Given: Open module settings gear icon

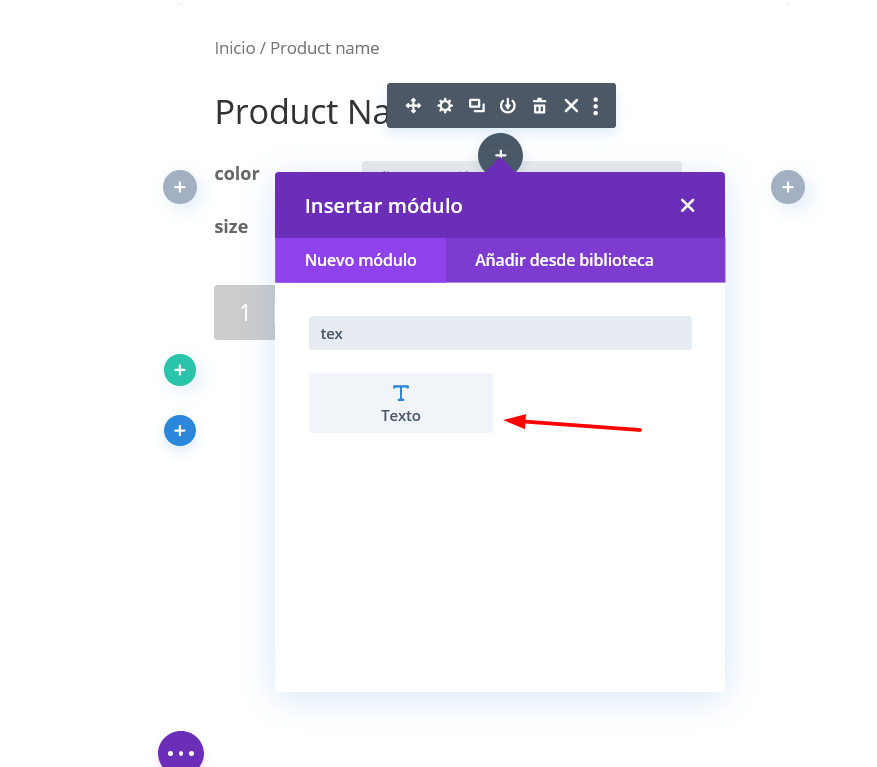Looking at the screenshot, I should [445, 105].
